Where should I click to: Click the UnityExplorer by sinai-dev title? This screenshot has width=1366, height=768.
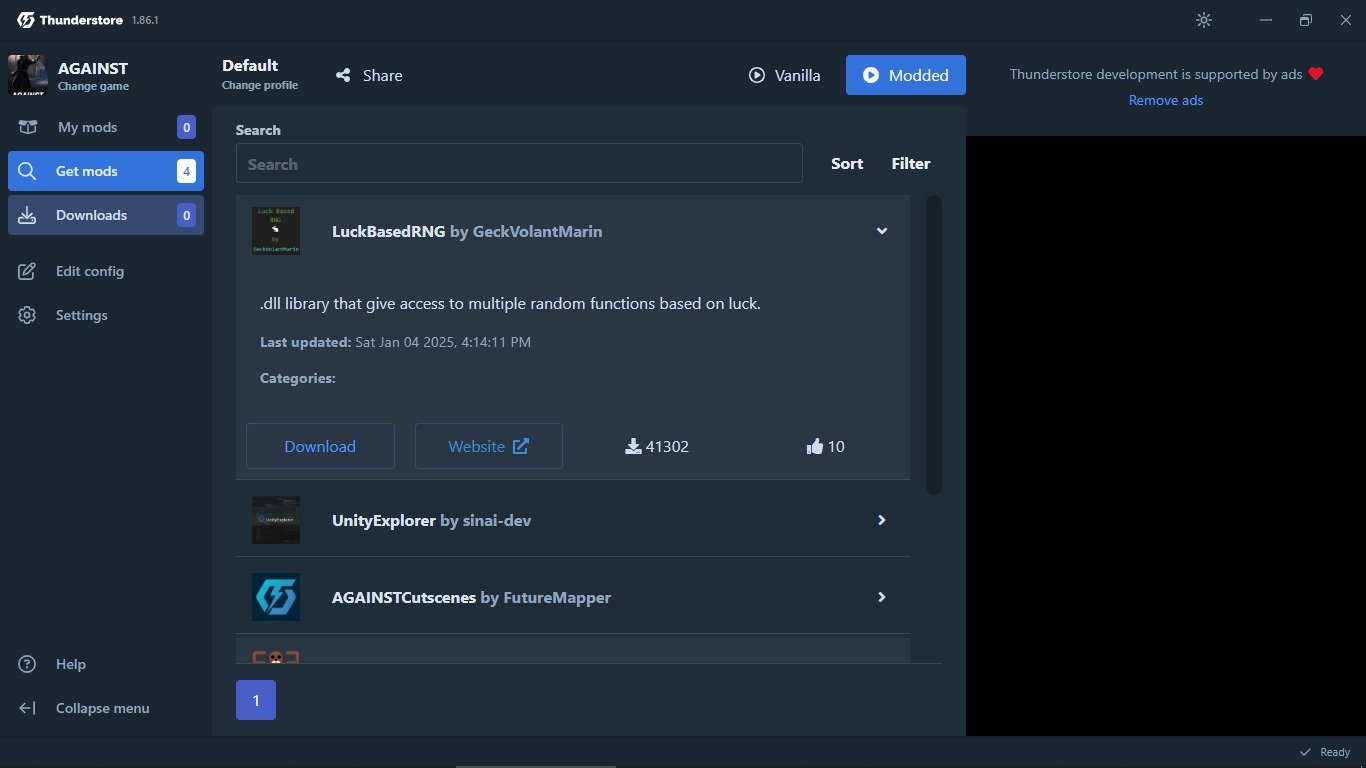pos(431,520)
